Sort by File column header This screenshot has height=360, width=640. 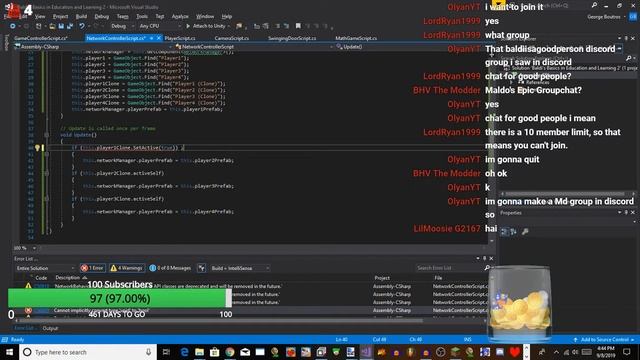click(438, 278)
